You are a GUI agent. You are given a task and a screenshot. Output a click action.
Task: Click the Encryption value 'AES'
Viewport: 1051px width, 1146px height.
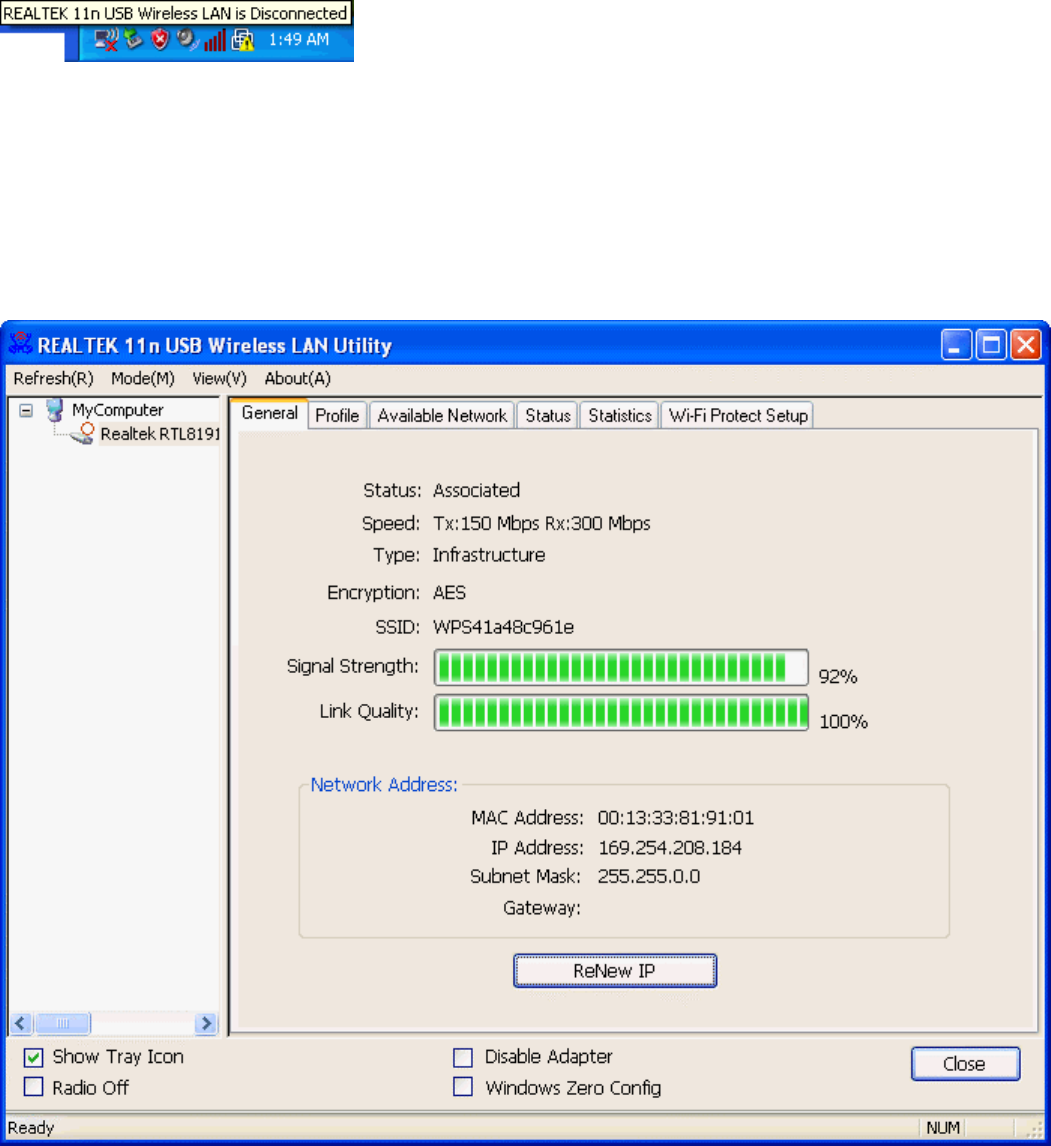[449, 593]
